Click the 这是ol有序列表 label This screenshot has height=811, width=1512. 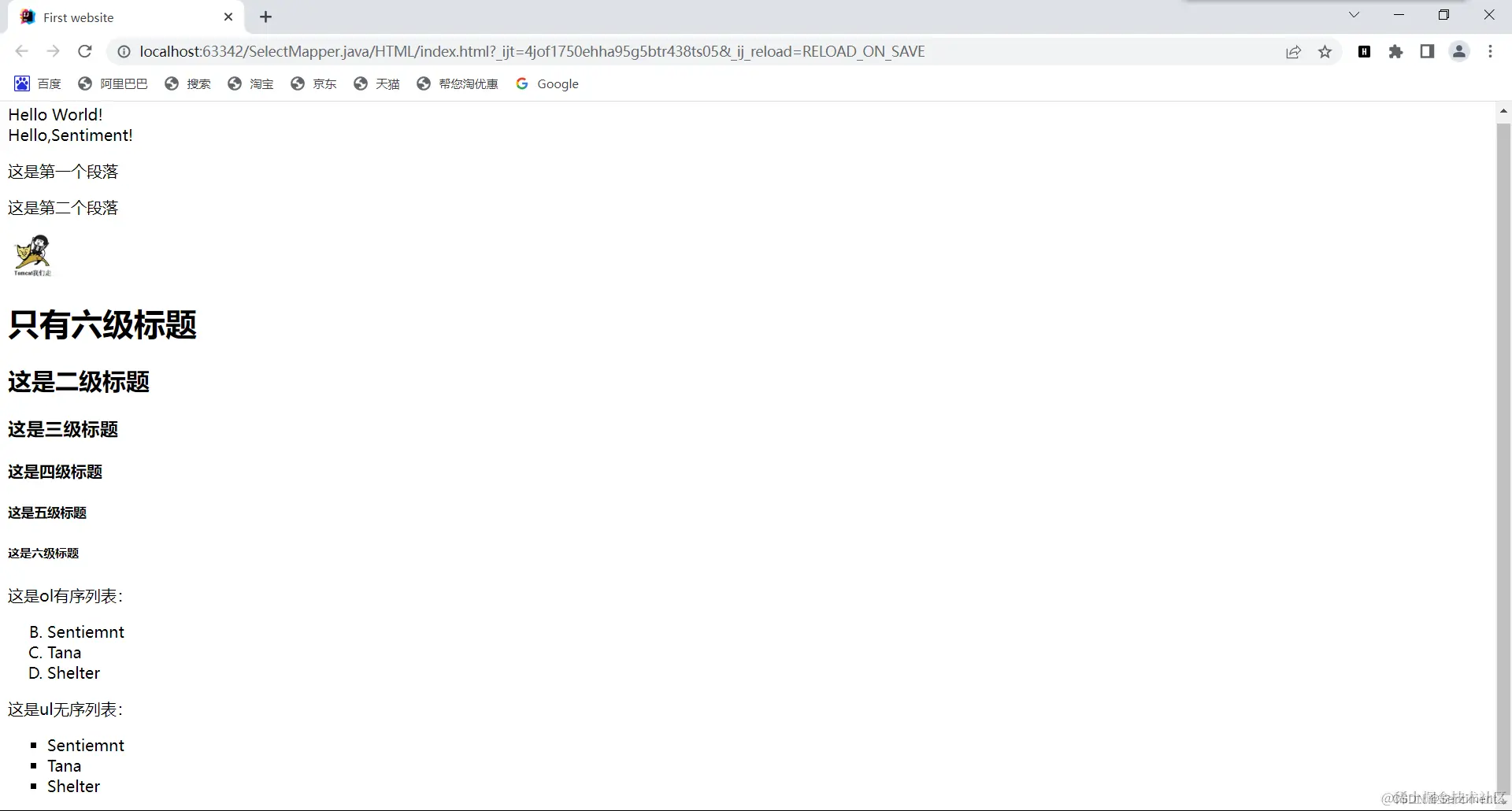65,596
